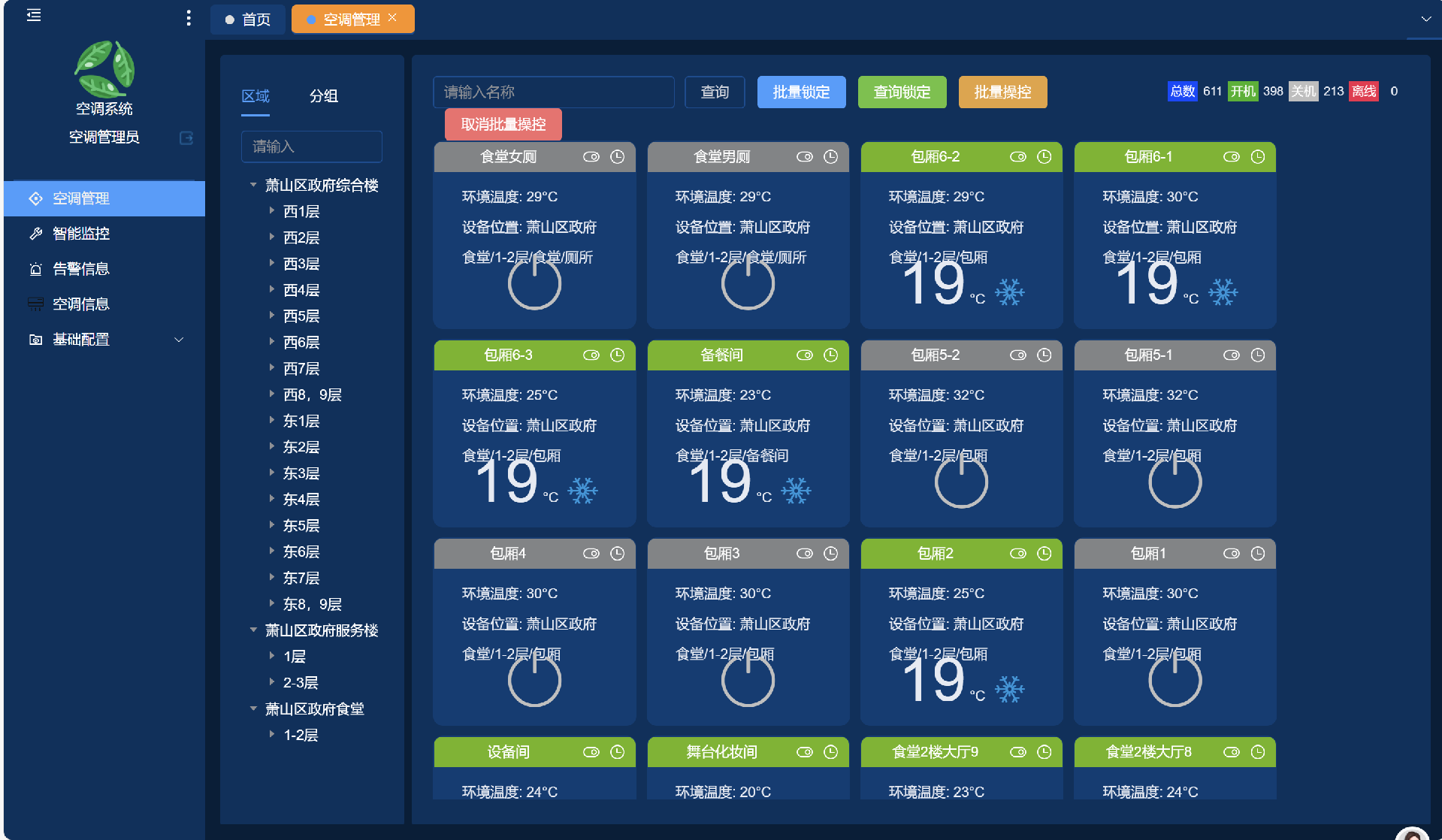Collapse the 萧山区政府综合楼 tree node

point(253,185)
